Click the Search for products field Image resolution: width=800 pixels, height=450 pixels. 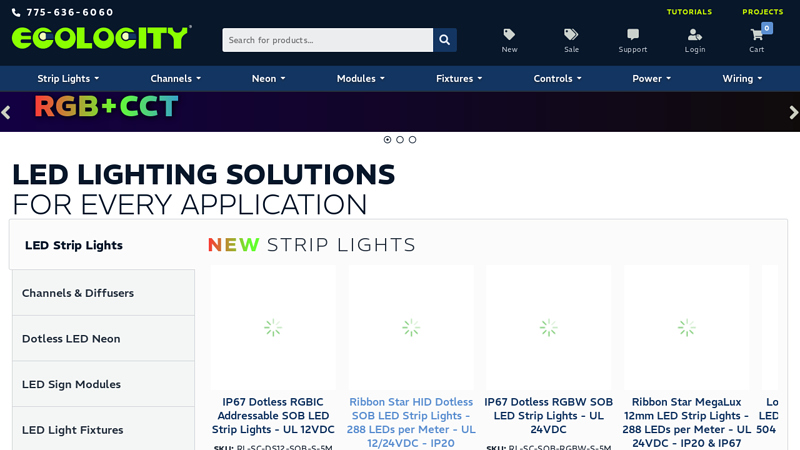pos(327,40)
